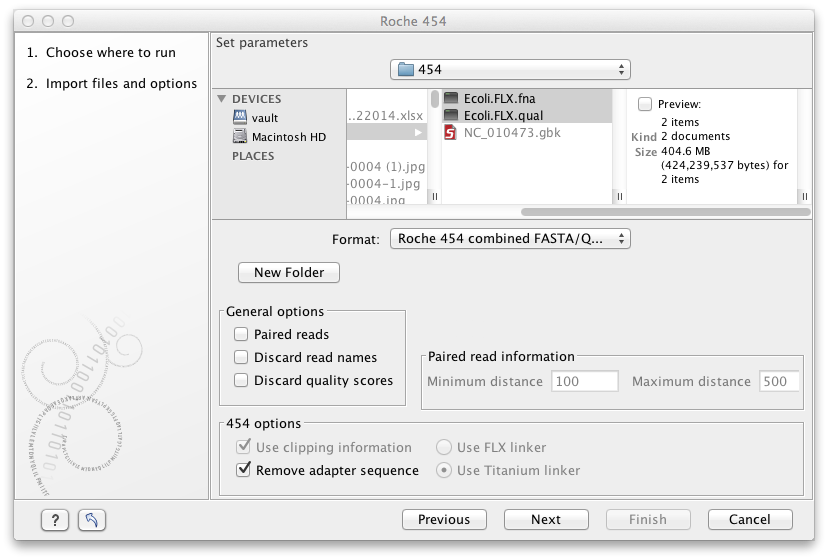Open the Format dropdown menu
Viewport: 828px width, 560px height.
pyautogui.click(x=510, y=239)
